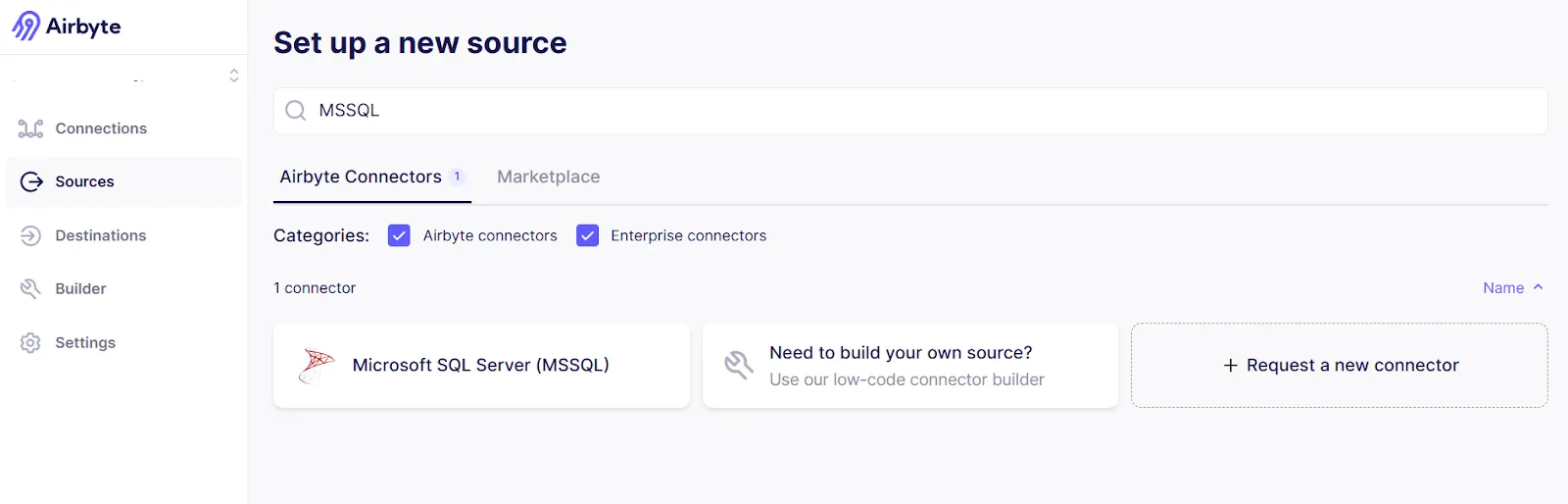
Task: Click the "1 connector" count text
Action: click(x=315, y=288)
